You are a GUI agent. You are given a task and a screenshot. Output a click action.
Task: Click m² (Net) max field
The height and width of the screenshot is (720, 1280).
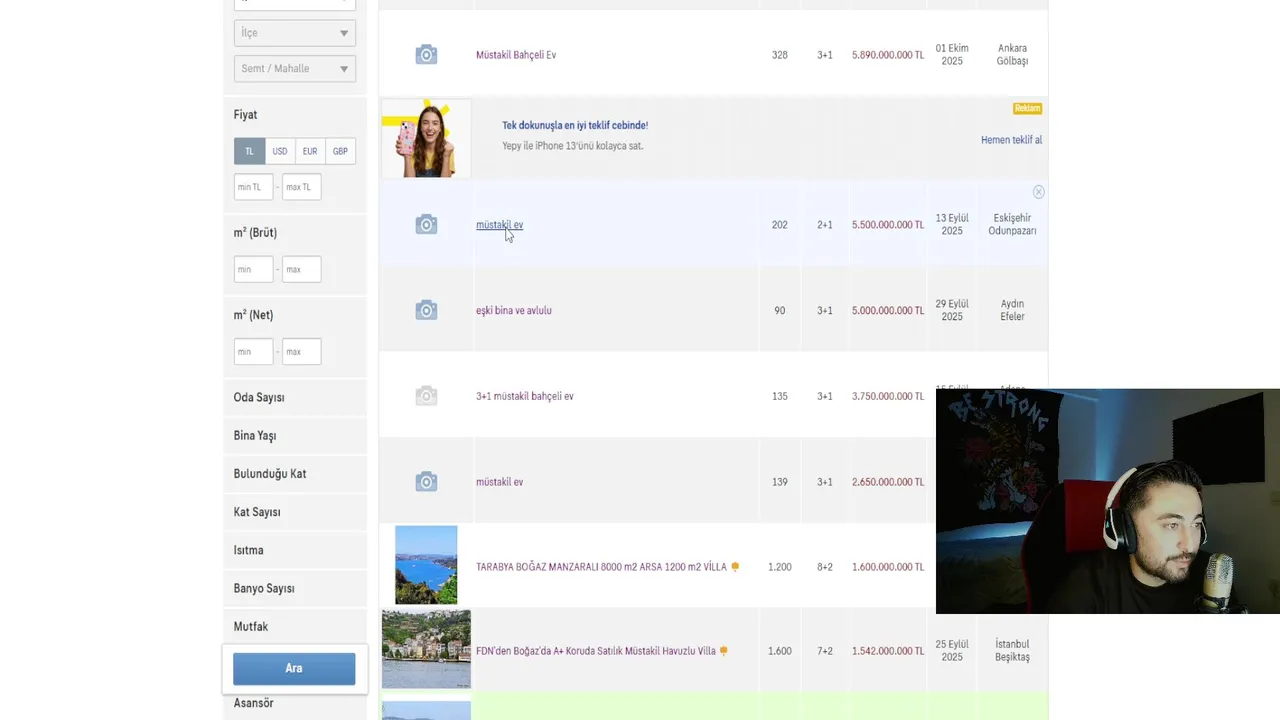click(301, 352)
